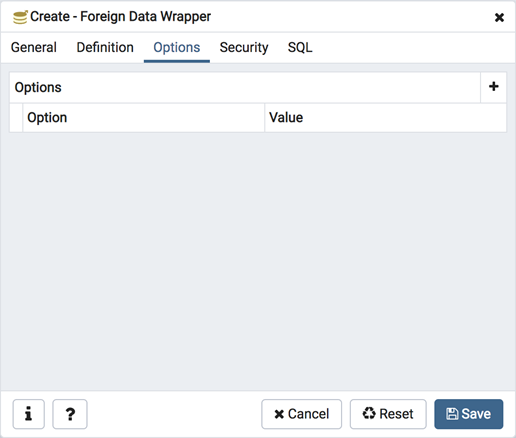
Task: Switch to the General tab
Action: (34, 47)
